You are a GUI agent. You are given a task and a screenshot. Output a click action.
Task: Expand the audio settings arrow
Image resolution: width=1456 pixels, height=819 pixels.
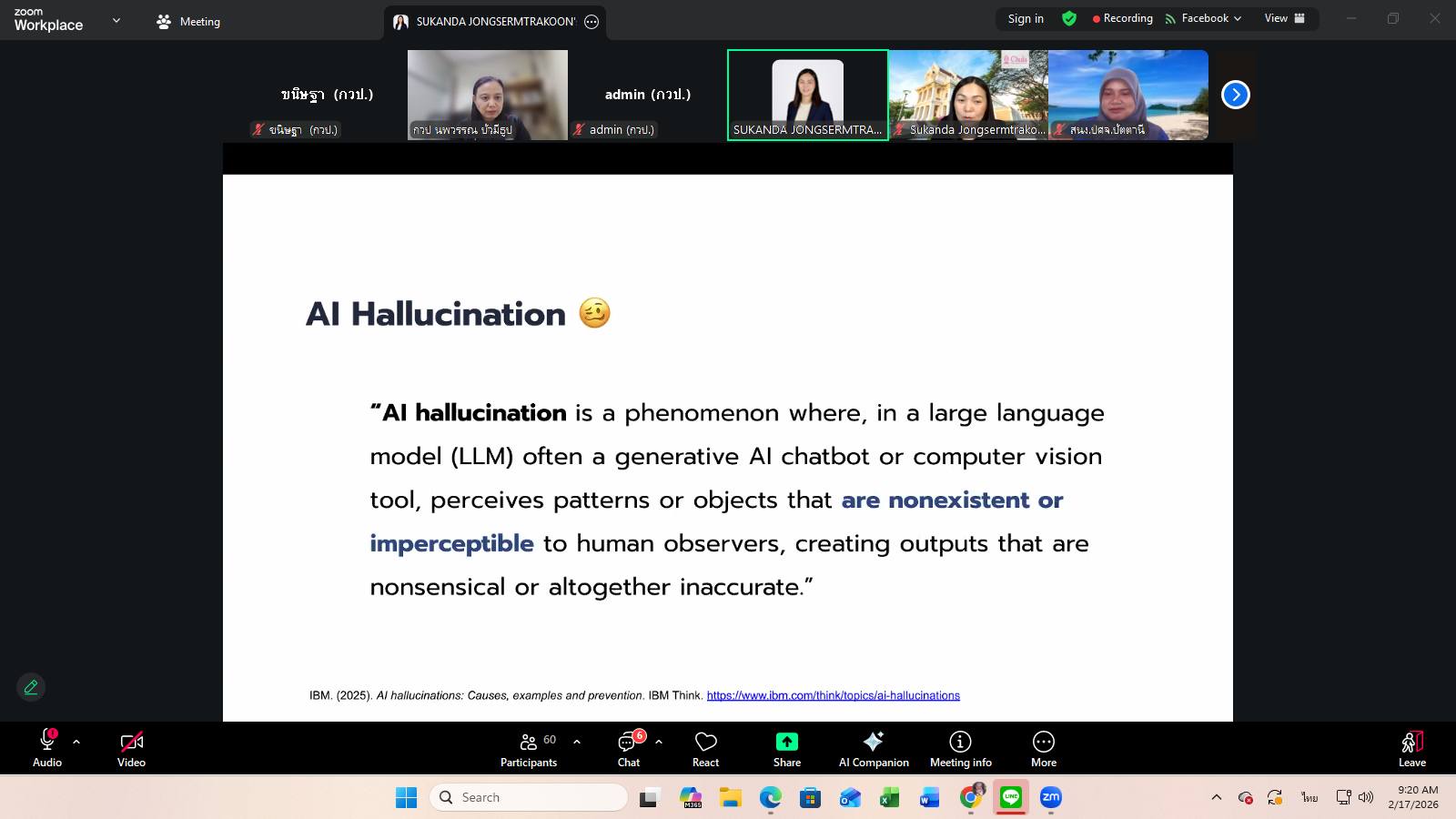76,742
